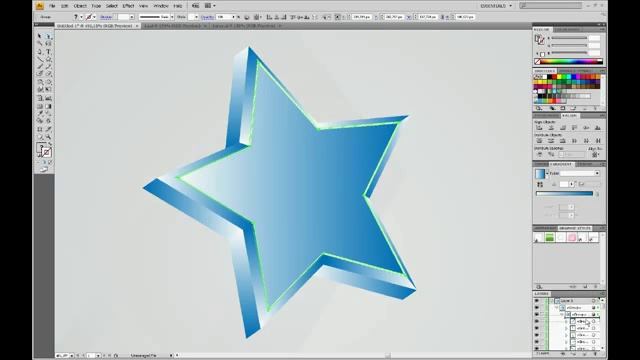Hide Layer 1 using its eye icon

[537, 301]
